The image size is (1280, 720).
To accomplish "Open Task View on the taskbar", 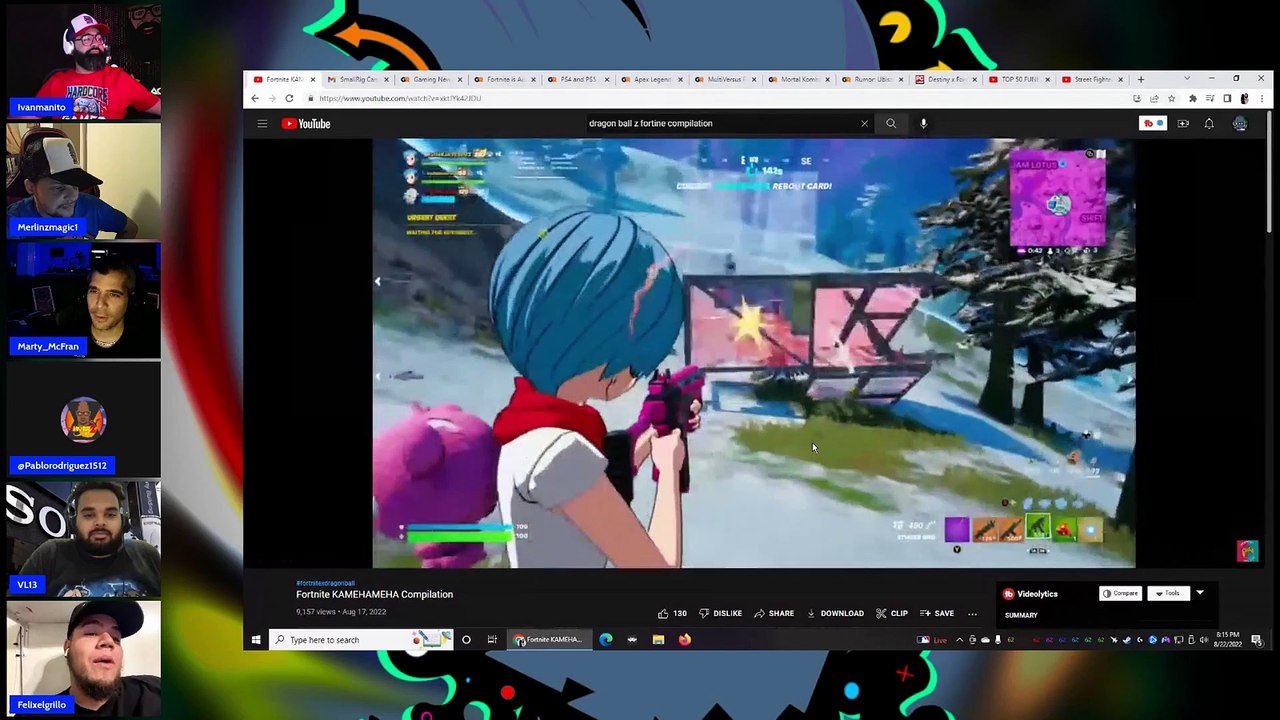I will click(x=492, y=640).
